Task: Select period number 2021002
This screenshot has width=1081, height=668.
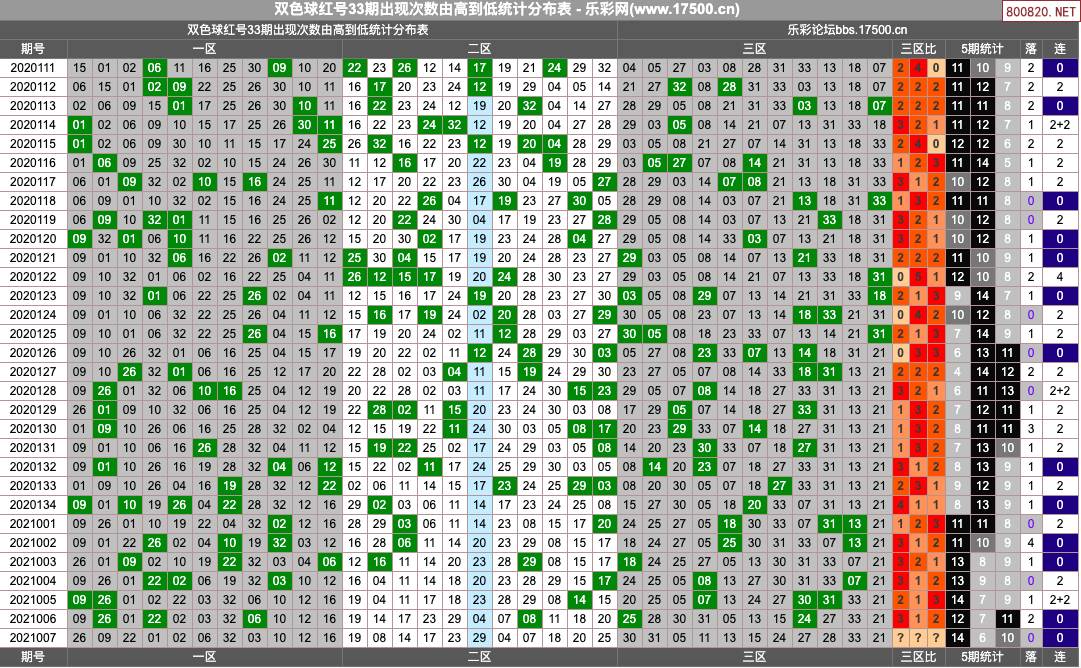Action: [33, 543]
